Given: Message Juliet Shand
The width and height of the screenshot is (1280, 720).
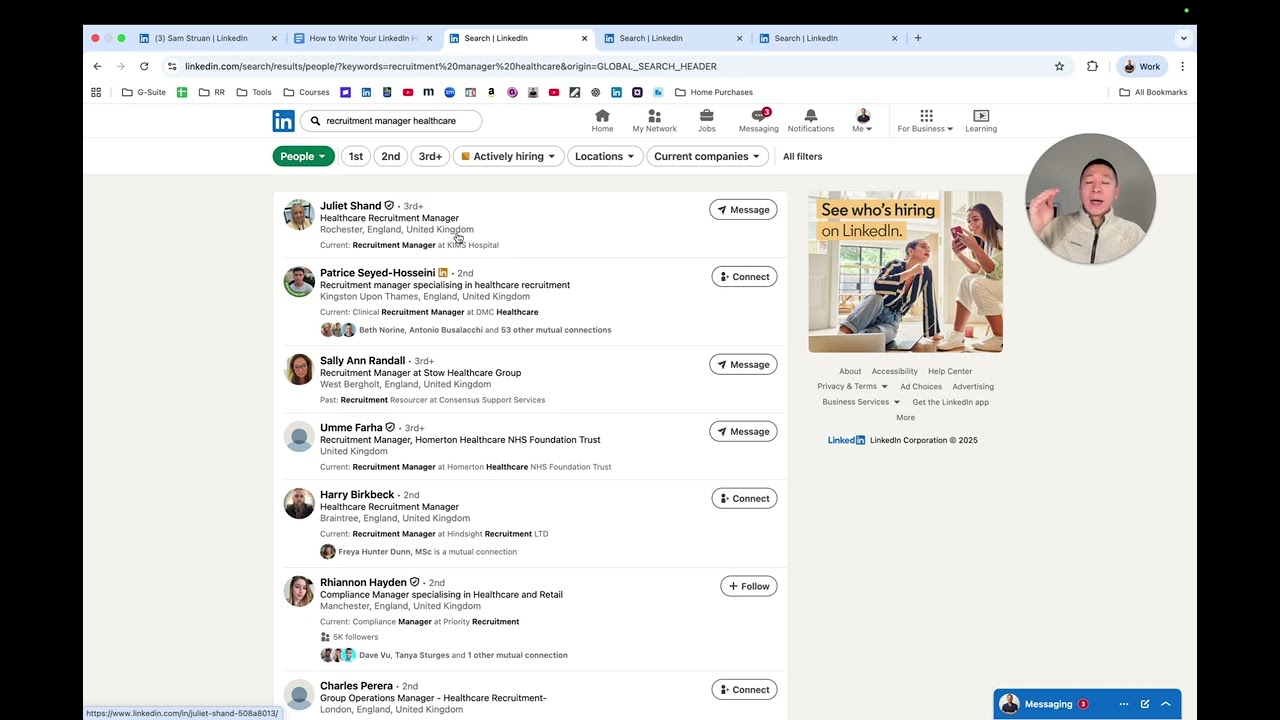Looking at the screenshot, I should 743,210.
